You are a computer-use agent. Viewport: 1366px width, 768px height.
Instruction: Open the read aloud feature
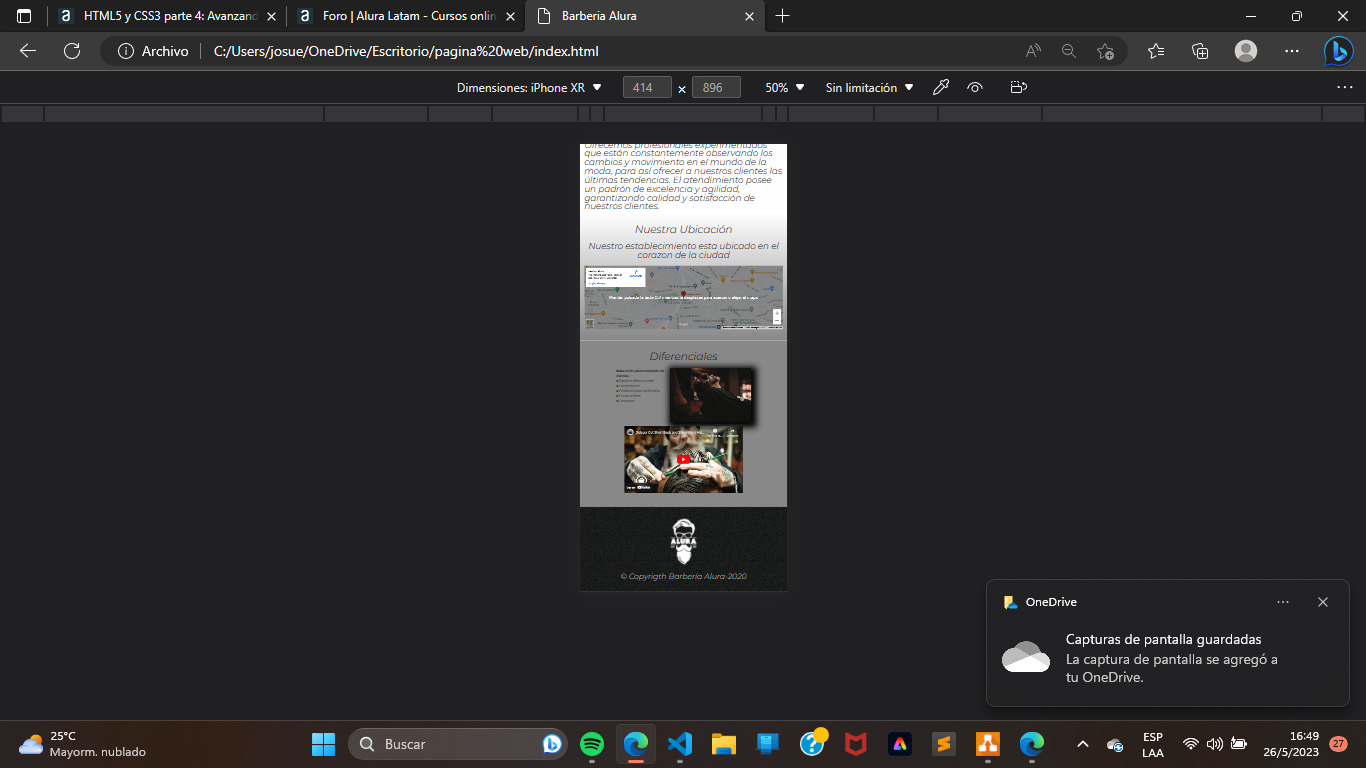1033,51
